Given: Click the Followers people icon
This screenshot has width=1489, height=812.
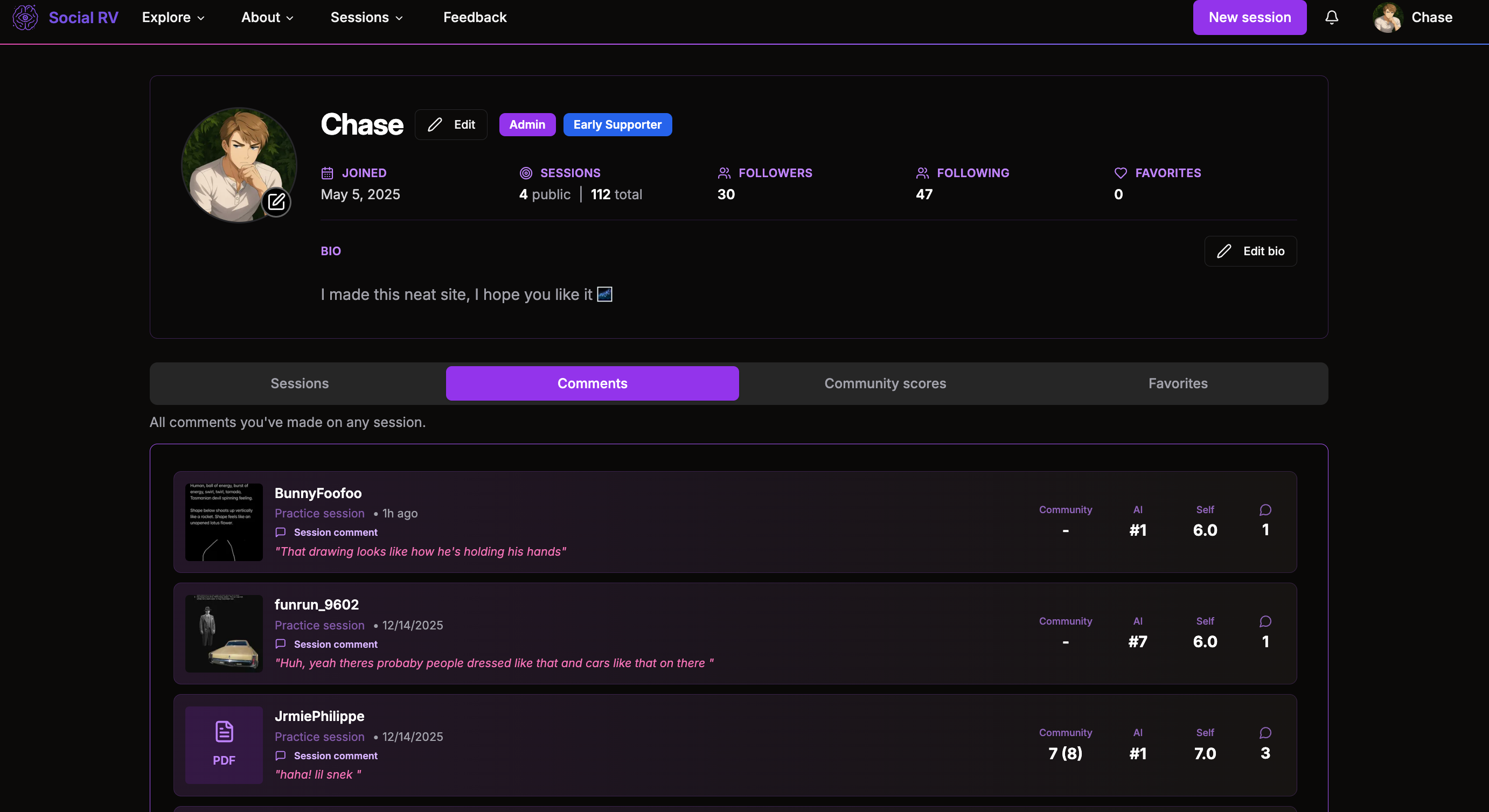Looking at the screenshot, I should (723, 173).
